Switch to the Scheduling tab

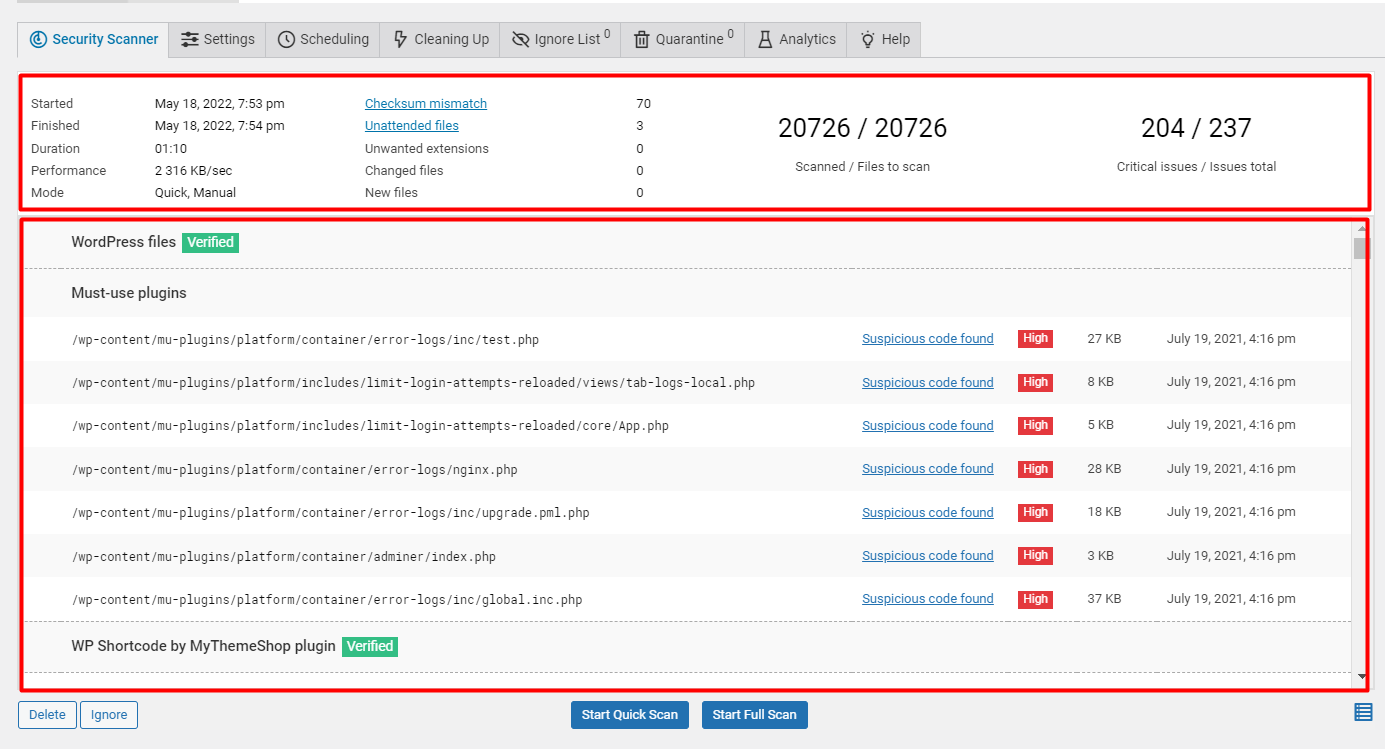click(x=322, y=39)
